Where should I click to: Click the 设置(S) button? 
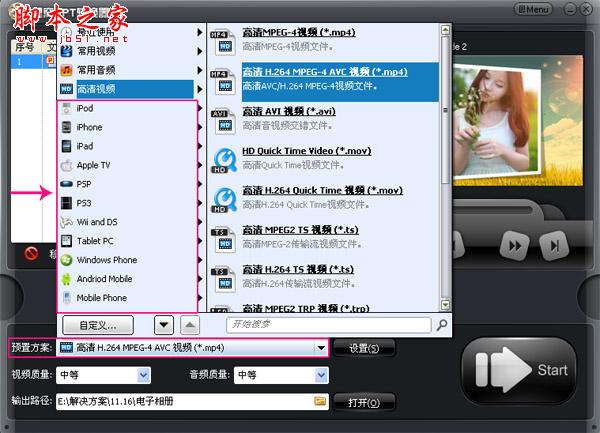[x=364, y=348]
